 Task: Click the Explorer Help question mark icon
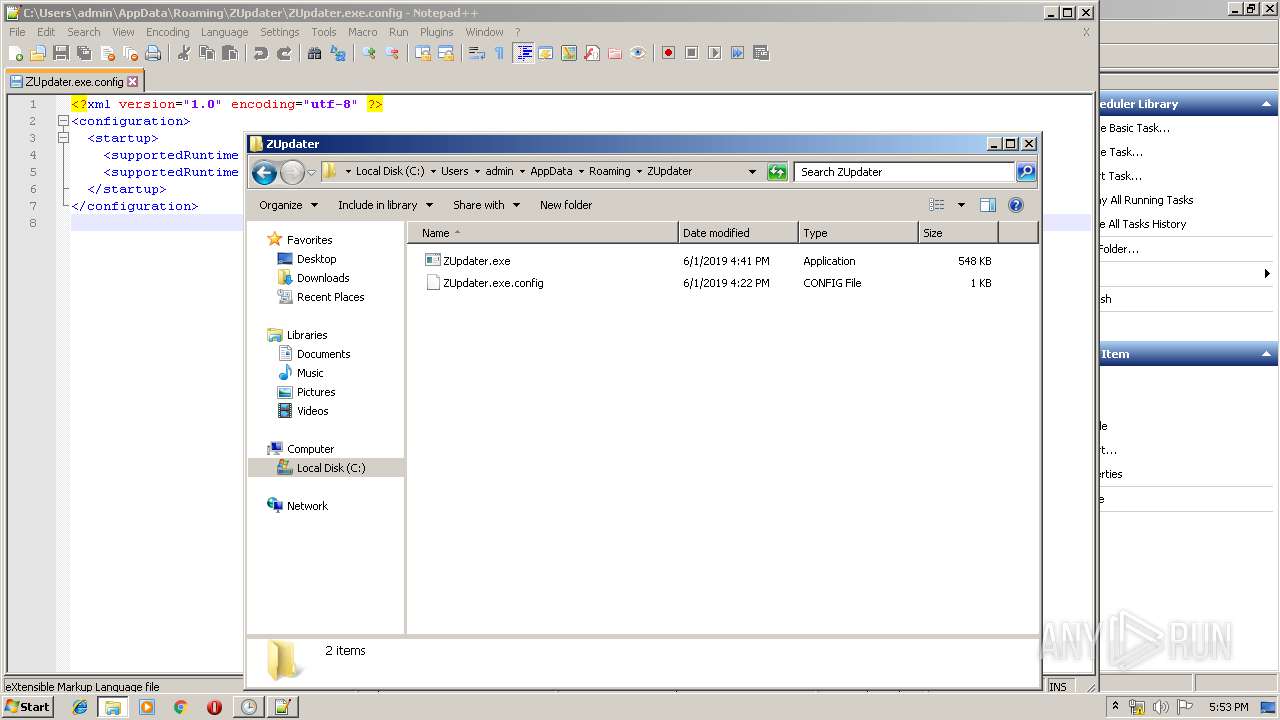[1016, 205]
